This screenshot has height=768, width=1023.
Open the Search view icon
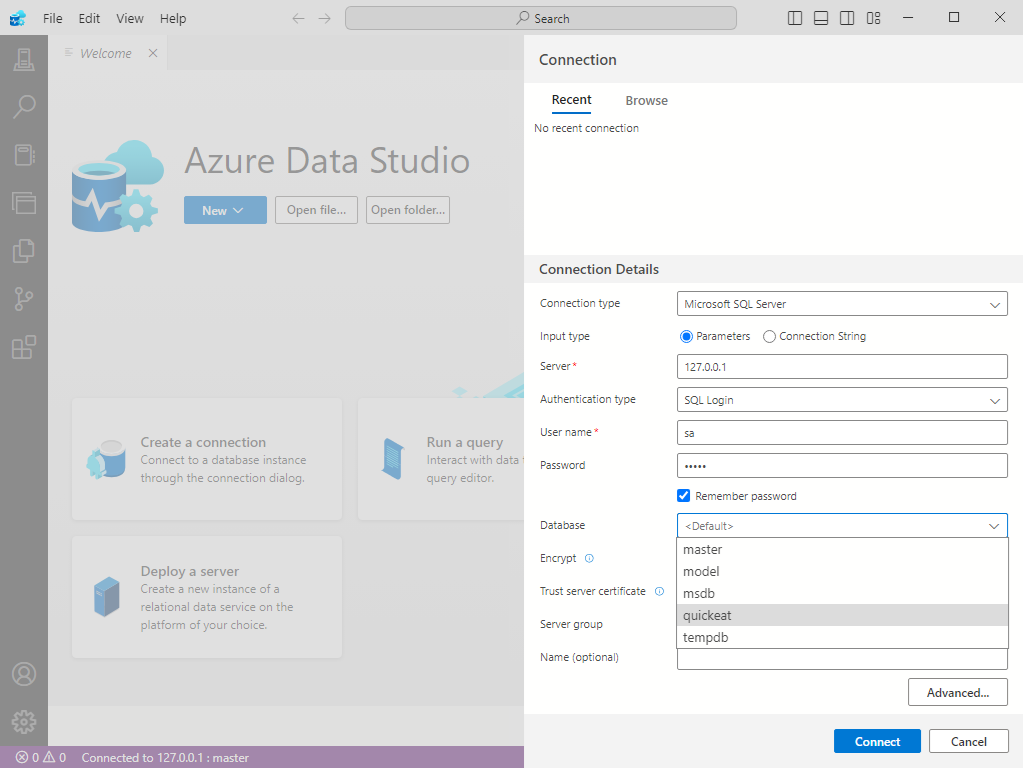pos(24,107)
